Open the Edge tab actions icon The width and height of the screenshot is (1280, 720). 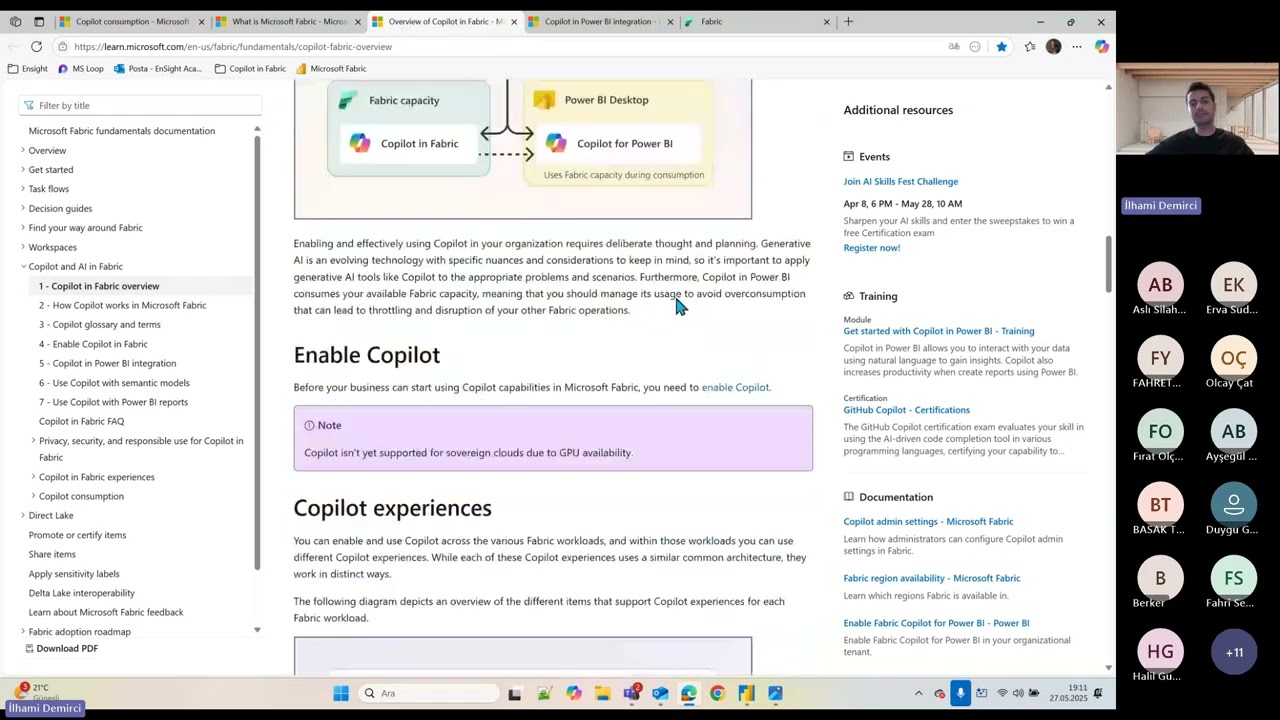pyautogui.click(x=39, y=21)
